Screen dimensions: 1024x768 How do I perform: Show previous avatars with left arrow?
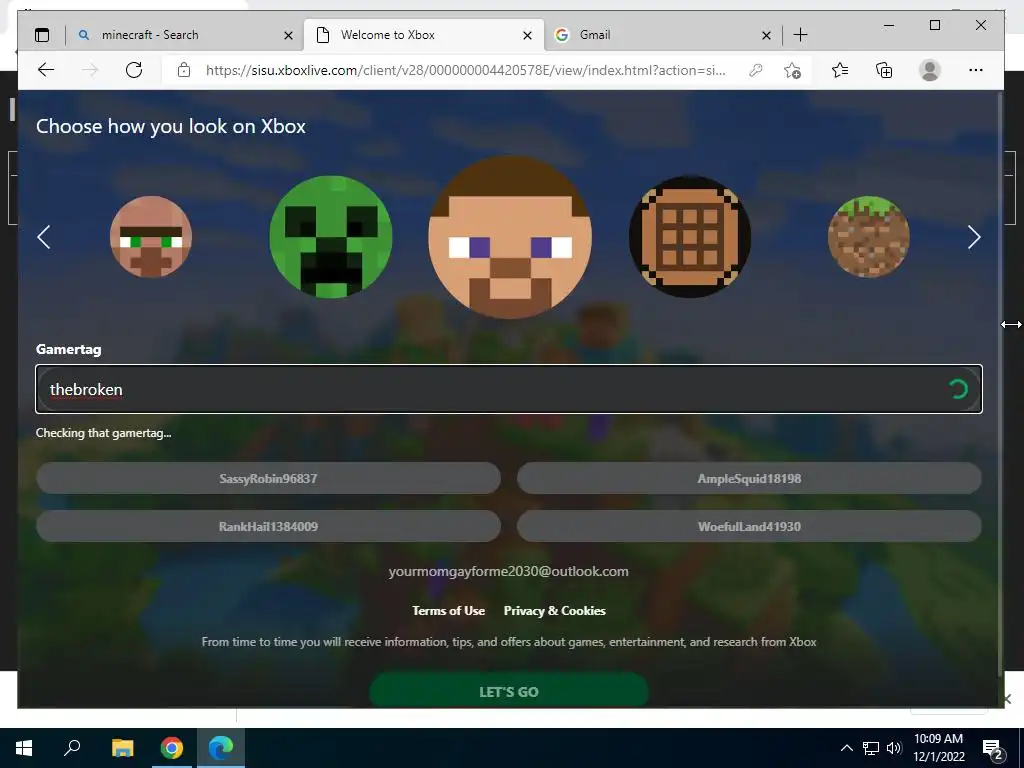click(44, 237)
